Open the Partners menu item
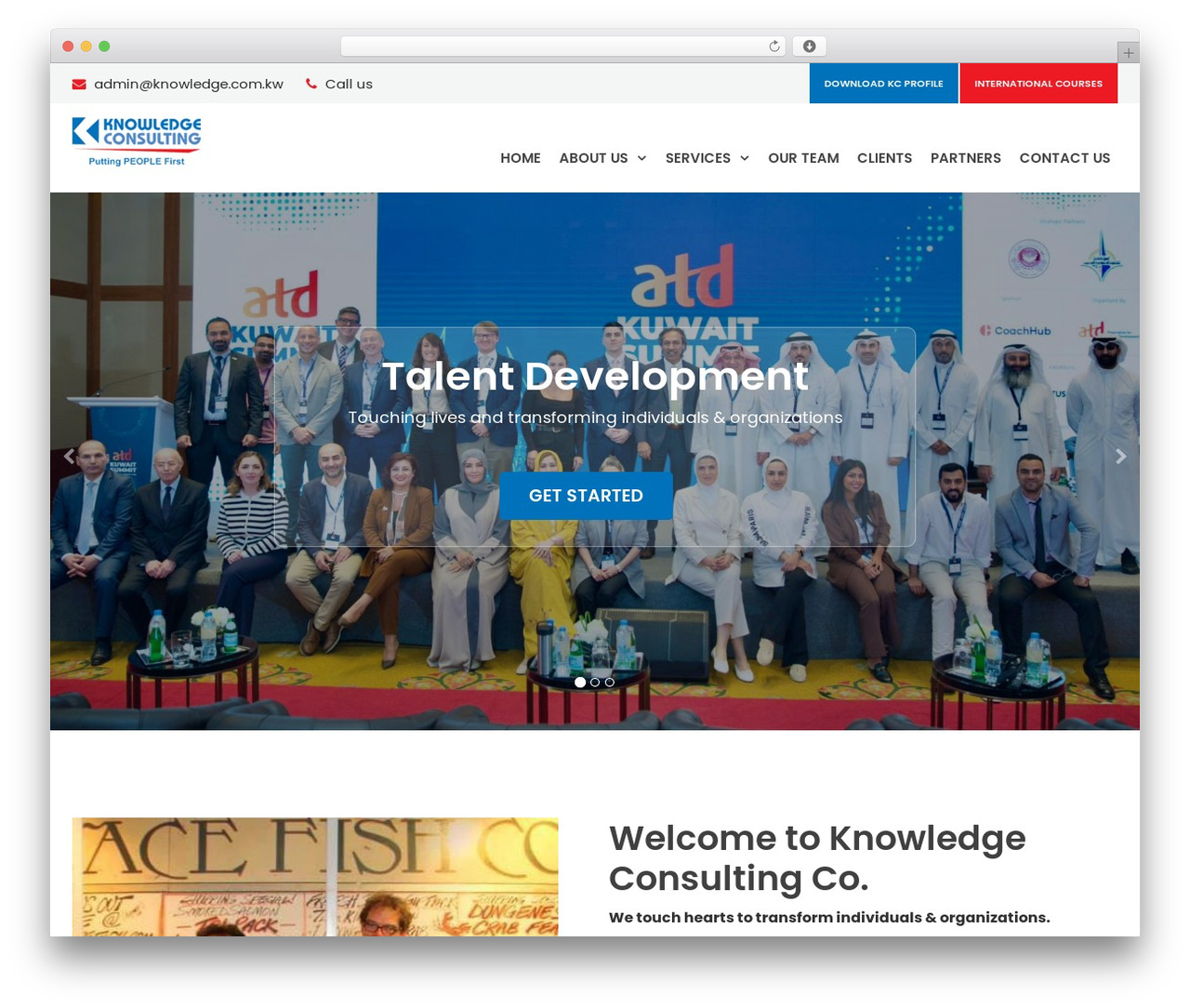Screen dimensions: 1190x1008 click(966, 158)
